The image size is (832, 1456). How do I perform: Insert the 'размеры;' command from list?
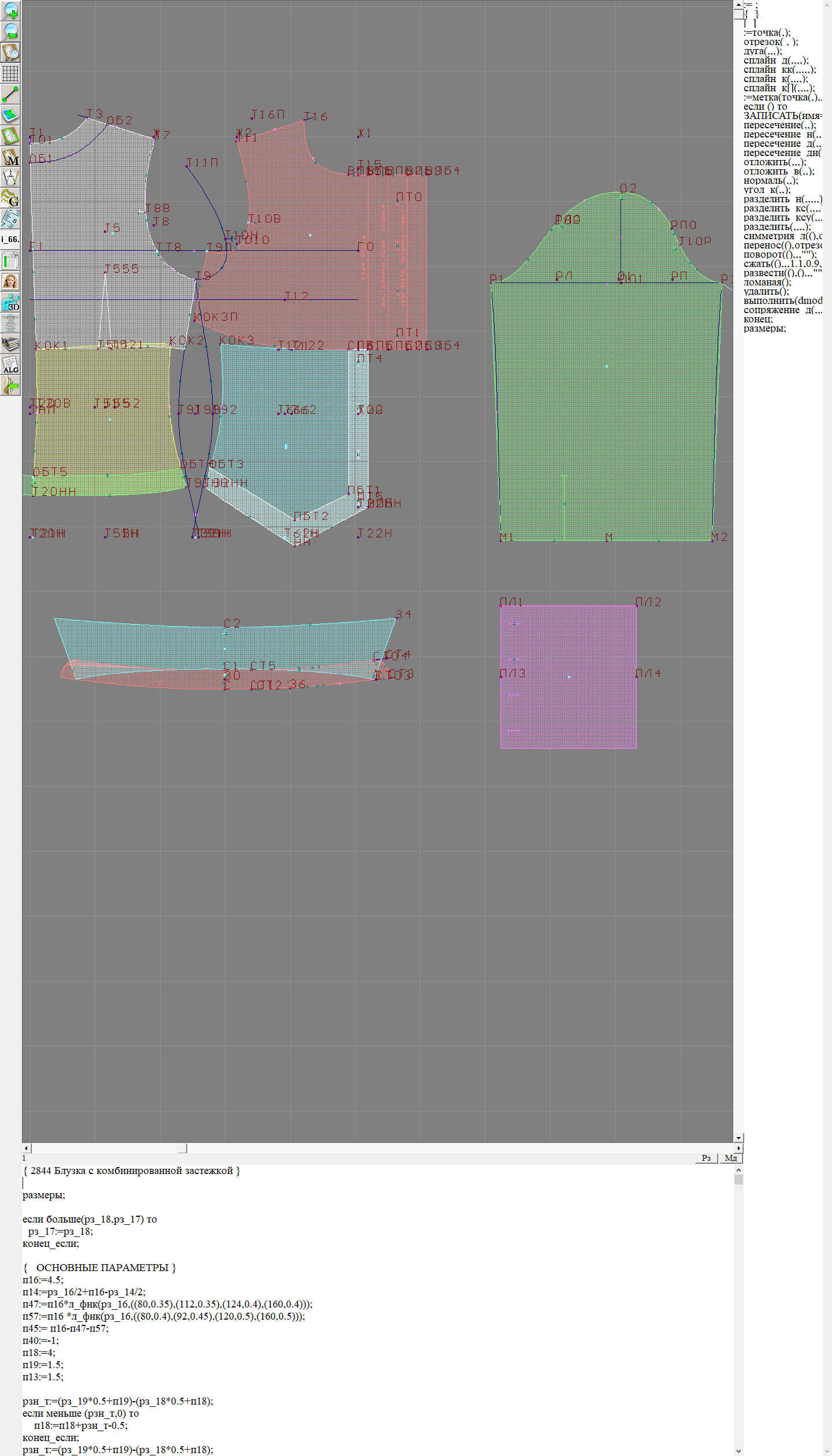coord(764,329)
